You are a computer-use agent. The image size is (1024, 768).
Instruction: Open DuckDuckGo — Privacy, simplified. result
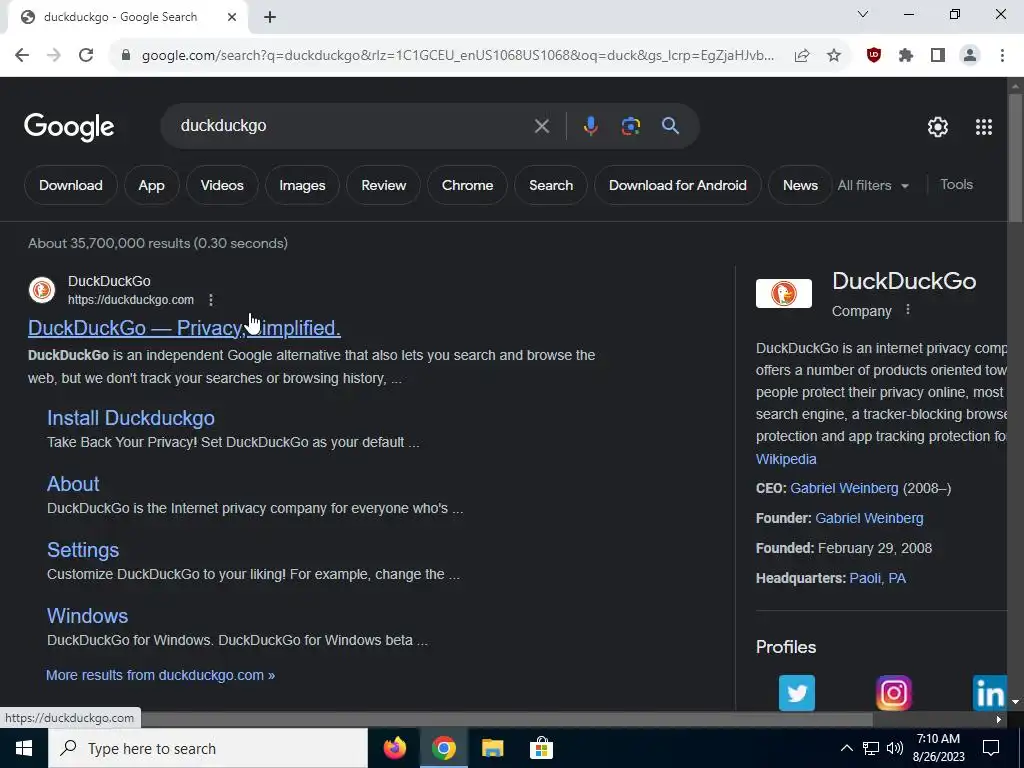184,328
